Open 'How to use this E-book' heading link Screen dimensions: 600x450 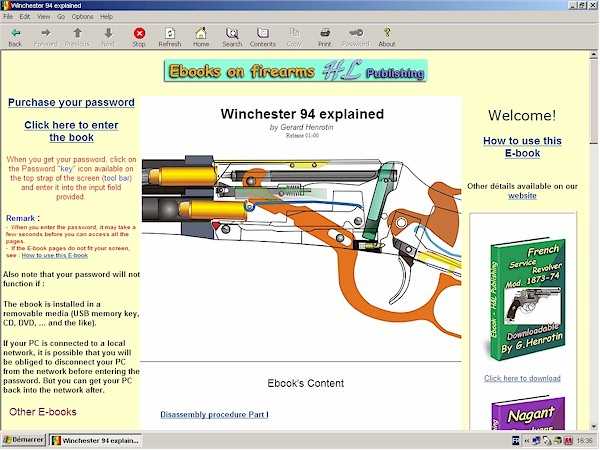coord(522,147)
